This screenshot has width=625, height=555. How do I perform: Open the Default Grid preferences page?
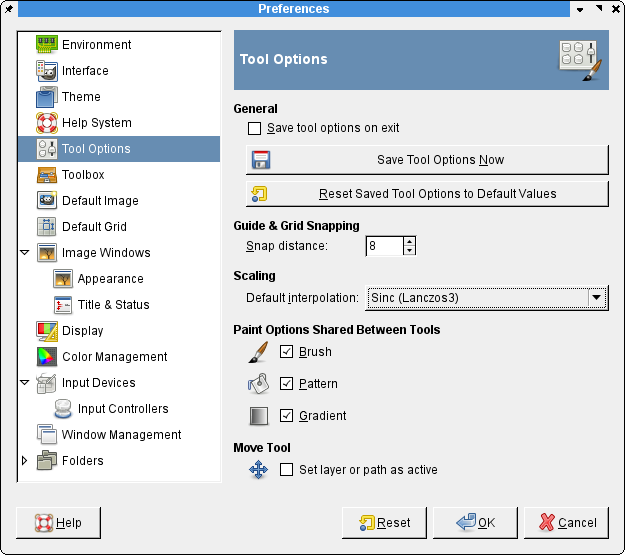coord(94,227)
